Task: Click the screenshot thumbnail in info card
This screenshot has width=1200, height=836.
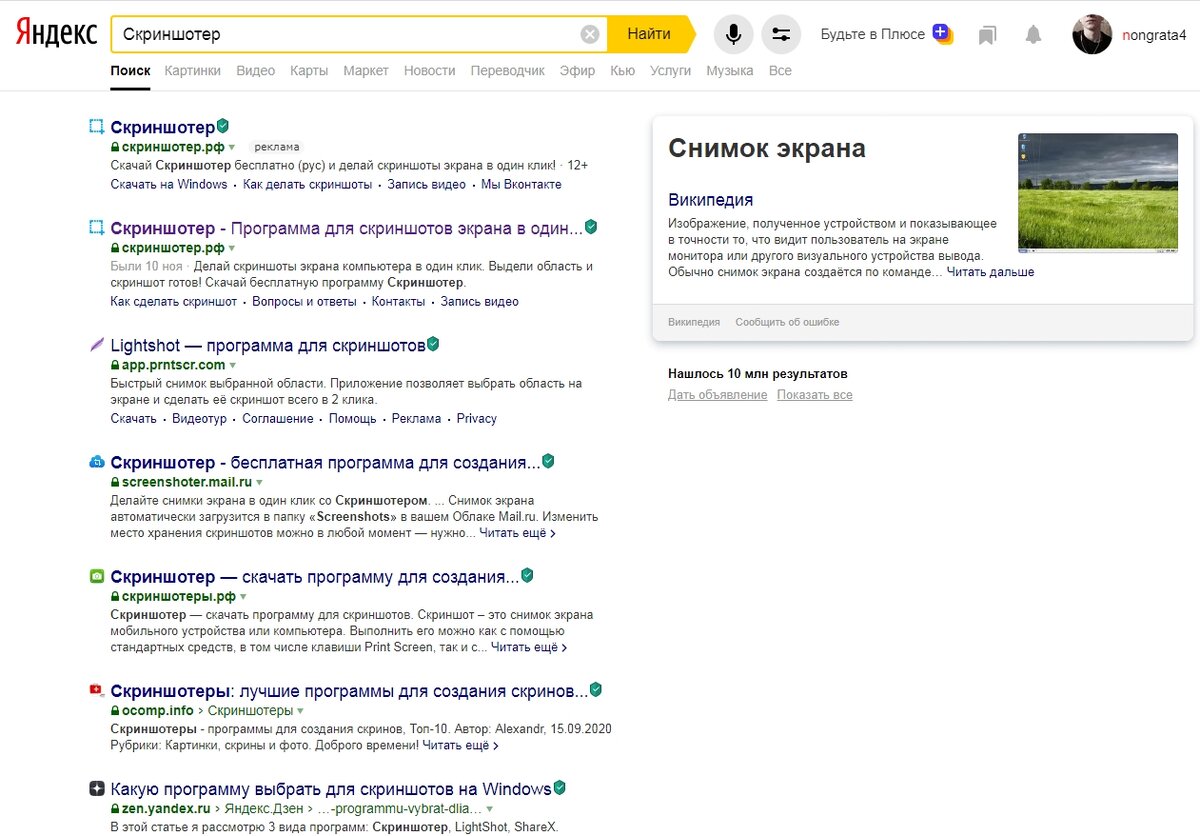Action: (x=1098, y=193)
